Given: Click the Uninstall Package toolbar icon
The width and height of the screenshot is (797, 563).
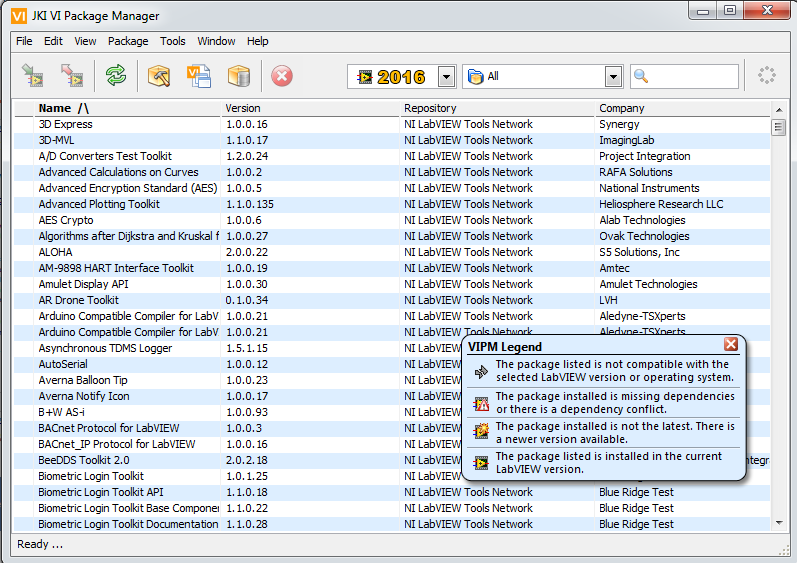Looking at the screenshot, I should tap(72, 76).
